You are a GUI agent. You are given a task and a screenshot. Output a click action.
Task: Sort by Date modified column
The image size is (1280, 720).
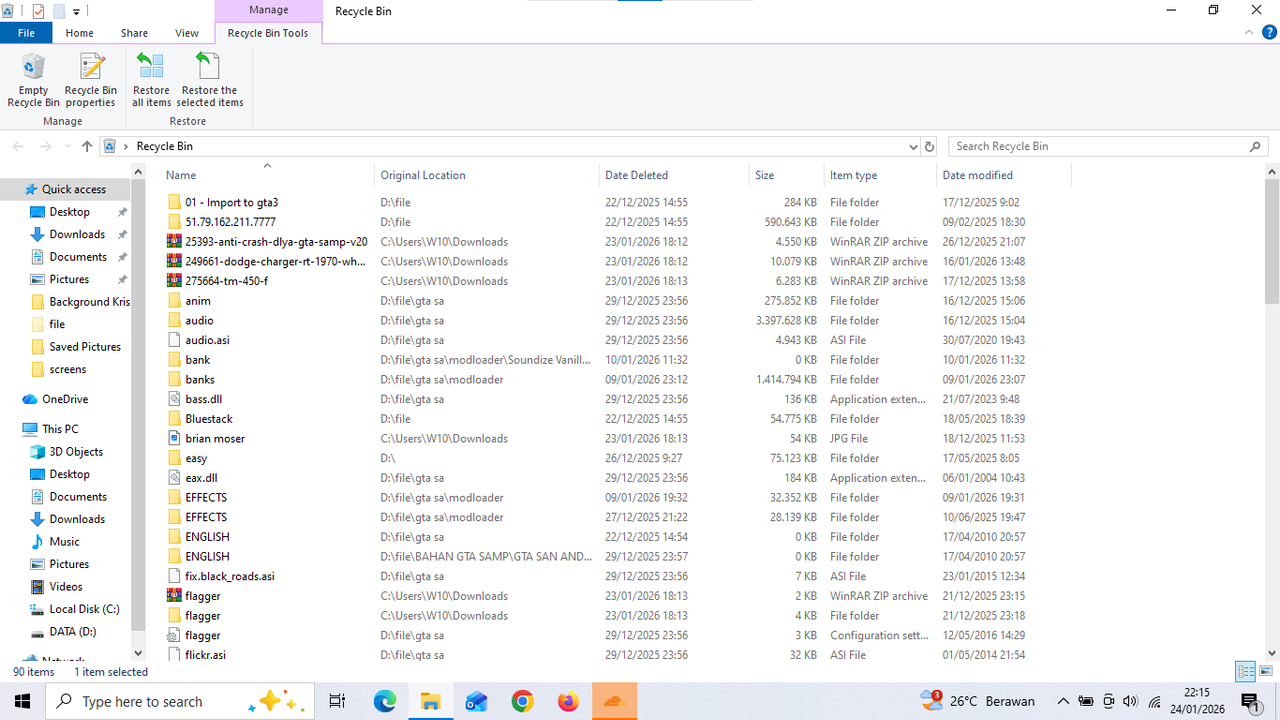click(1004, 175)
